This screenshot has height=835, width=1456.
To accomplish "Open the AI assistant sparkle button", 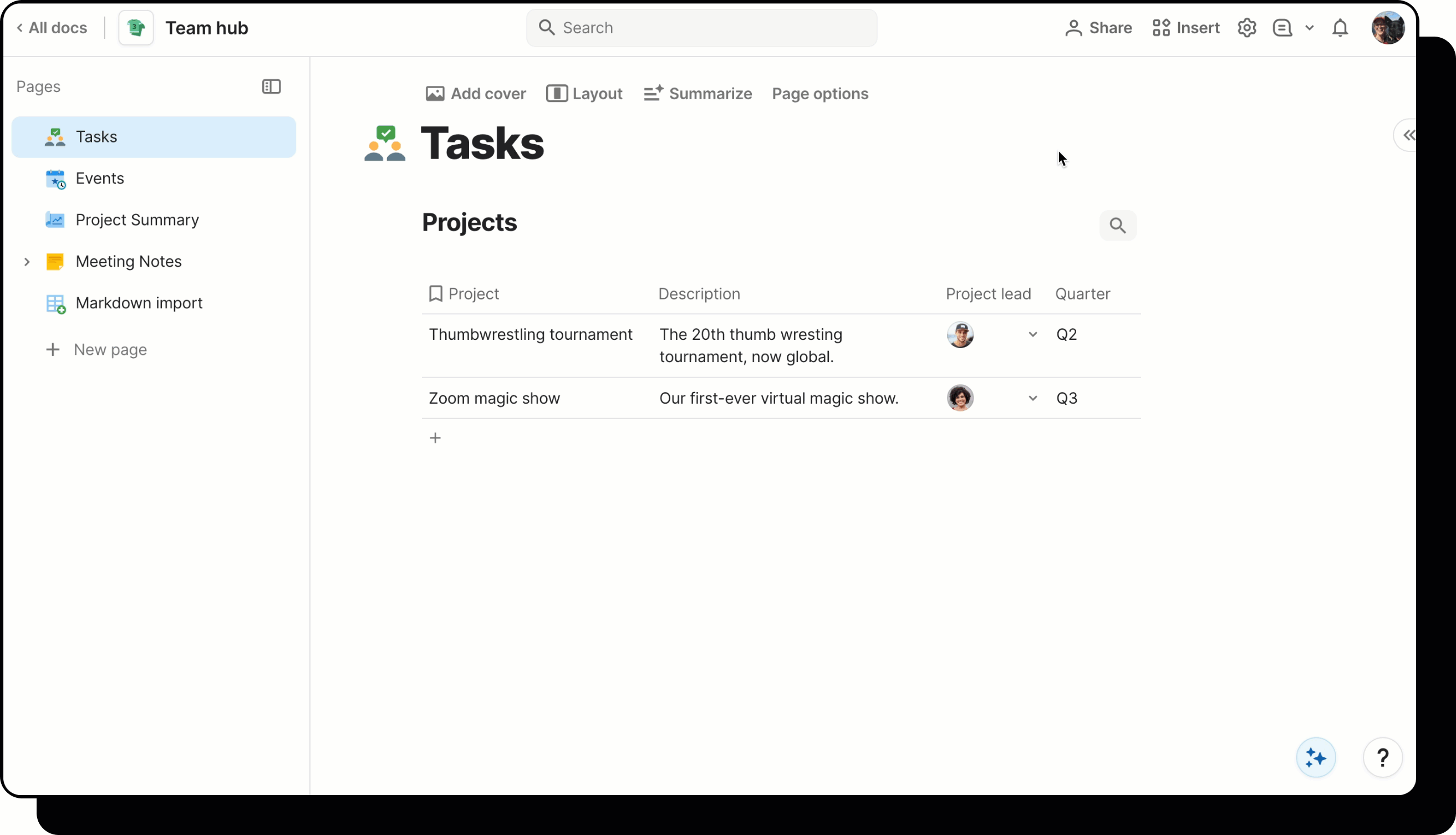I will point(1316,757).
